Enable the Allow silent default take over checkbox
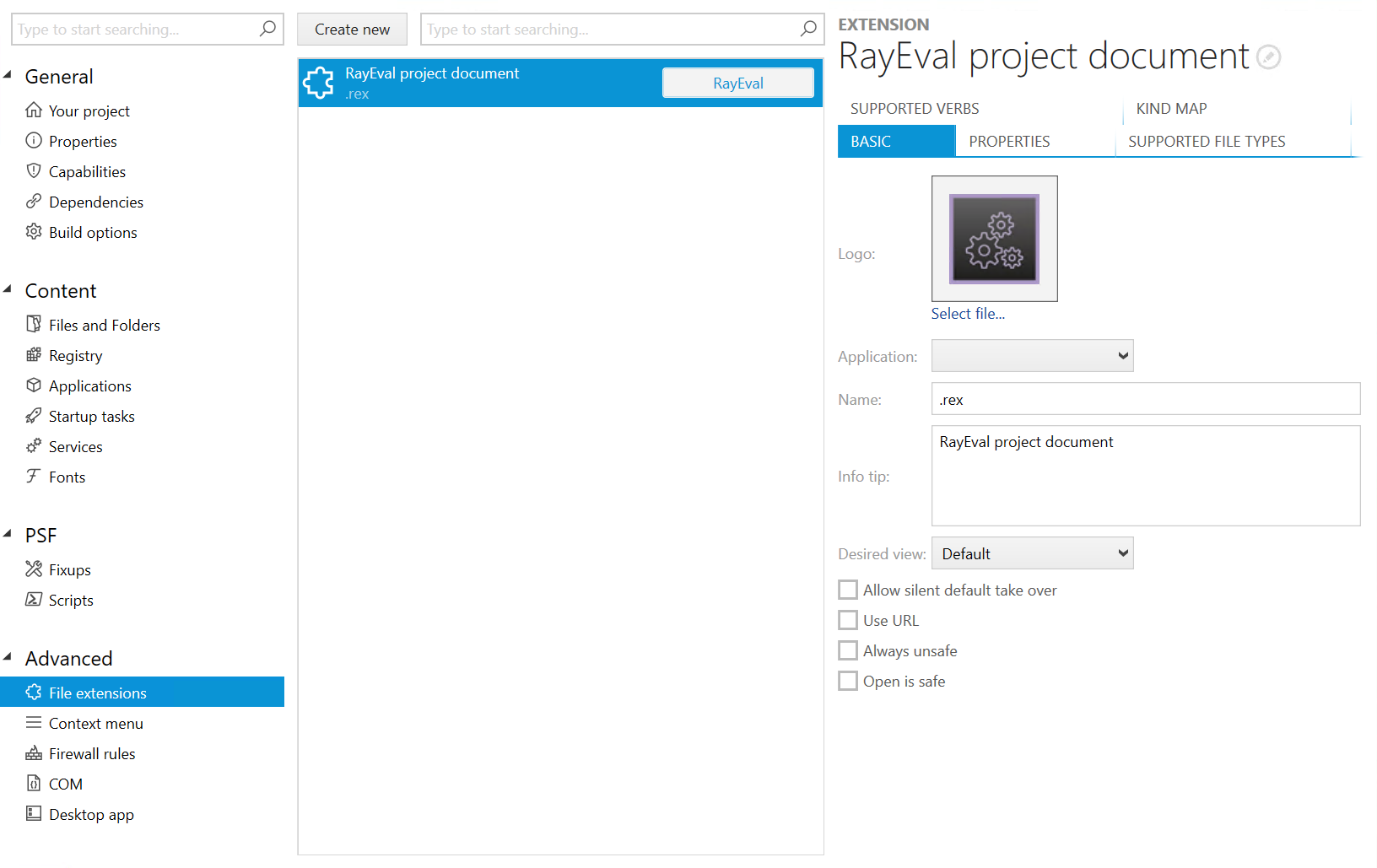 [848, 590]
